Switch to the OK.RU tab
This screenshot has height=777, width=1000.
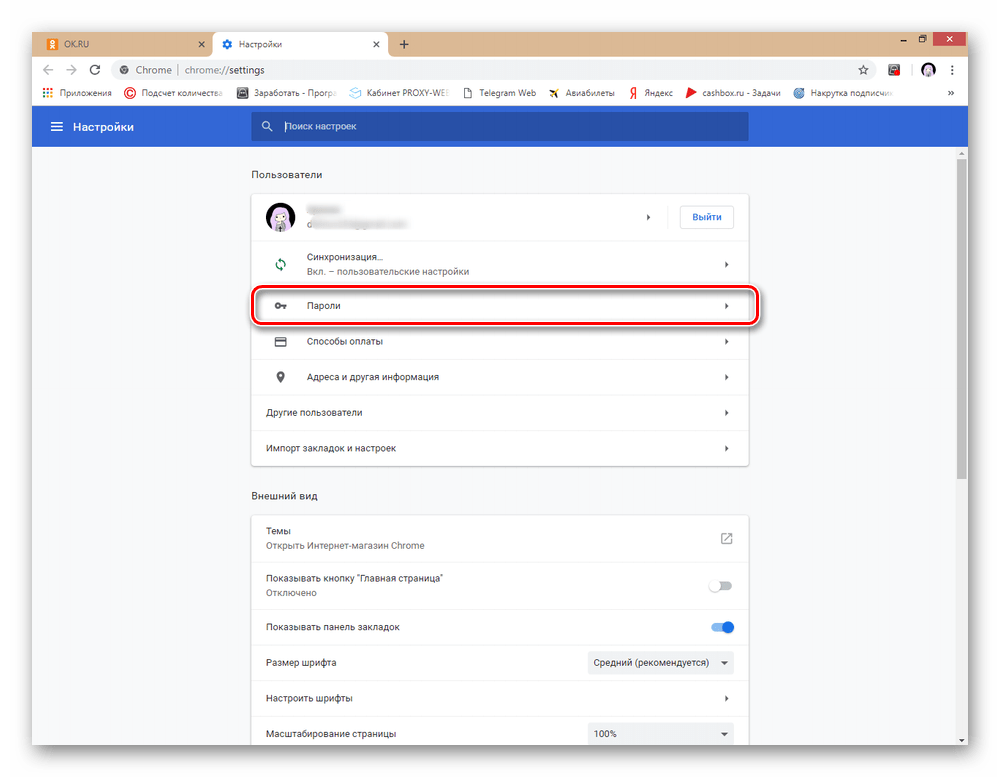coord(120,44)
